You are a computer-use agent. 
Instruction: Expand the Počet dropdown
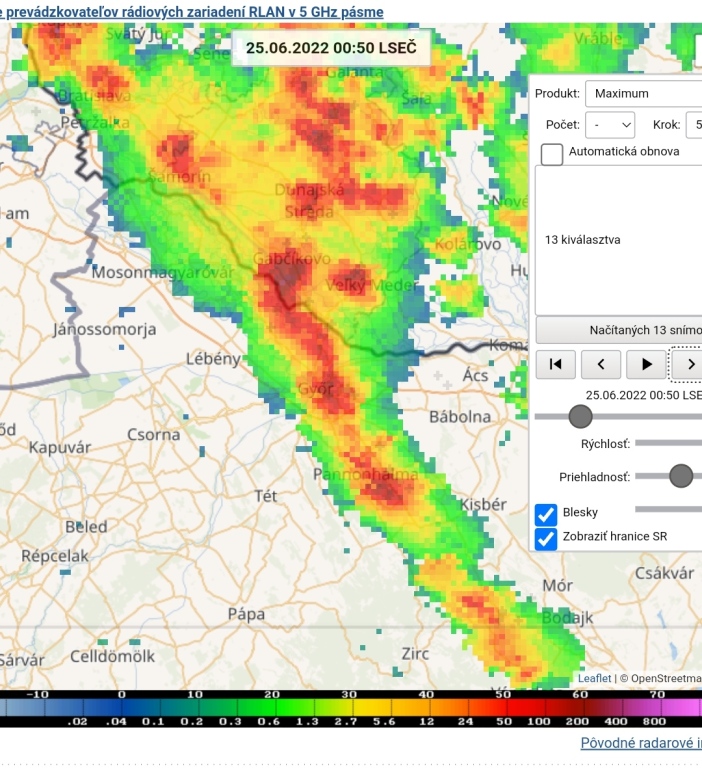click(611, 125)
